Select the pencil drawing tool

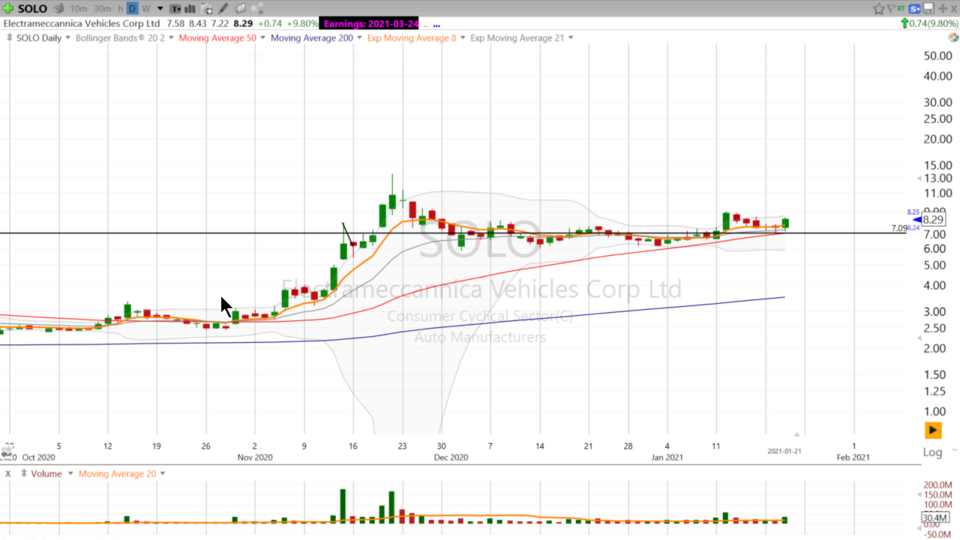click(223, 9)
